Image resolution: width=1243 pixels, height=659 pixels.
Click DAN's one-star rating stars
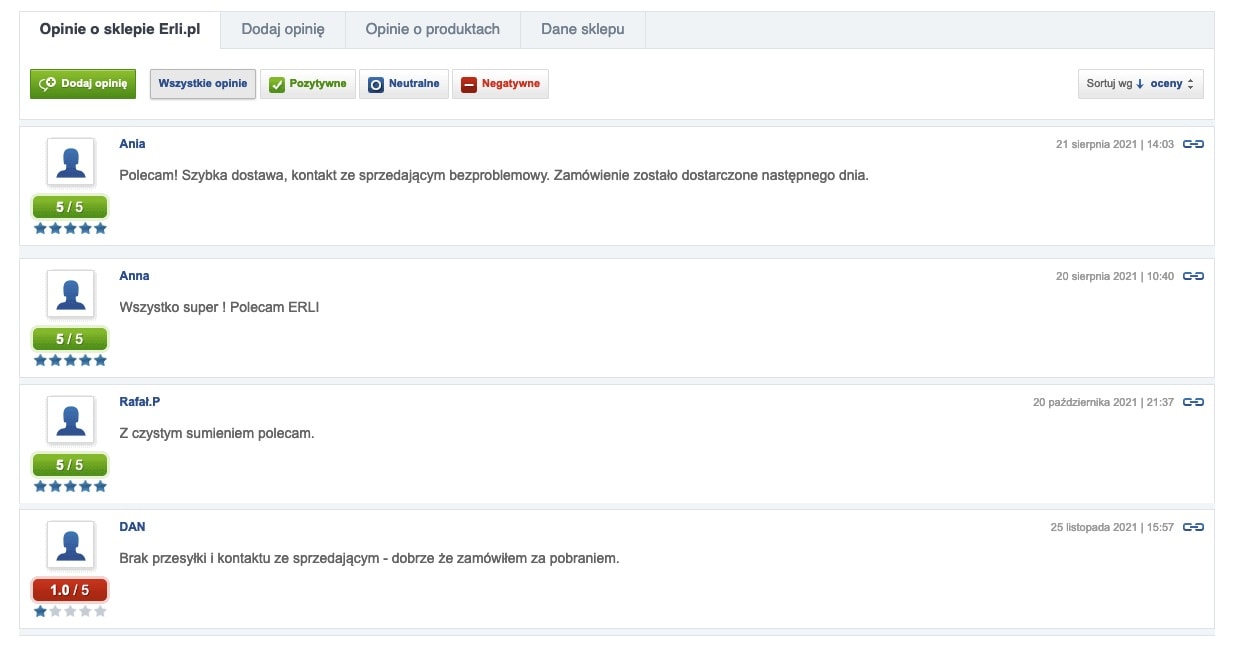[70, 611]
